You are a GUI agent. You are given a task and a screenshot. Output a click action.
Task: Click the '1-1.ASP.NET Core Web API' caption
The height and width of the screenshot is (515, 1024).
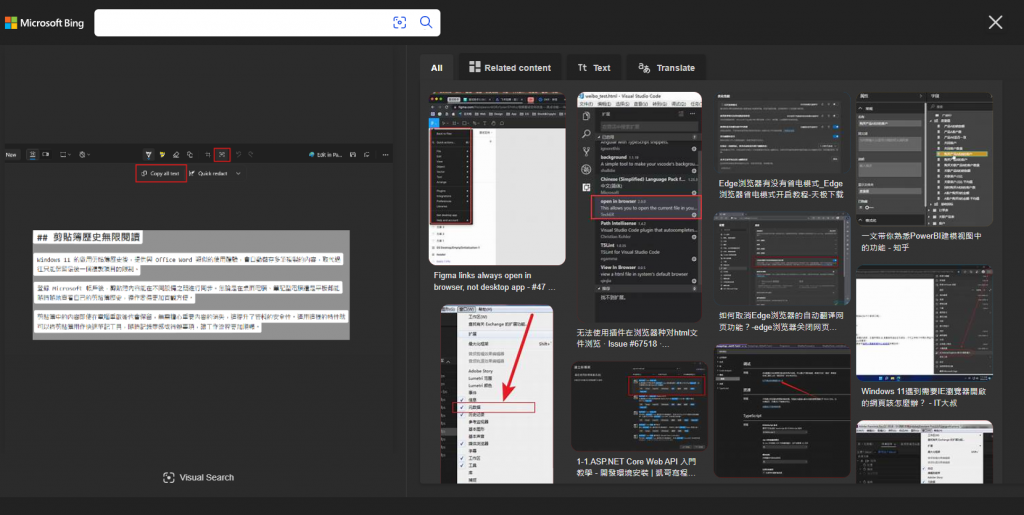(x=637, y=467)
